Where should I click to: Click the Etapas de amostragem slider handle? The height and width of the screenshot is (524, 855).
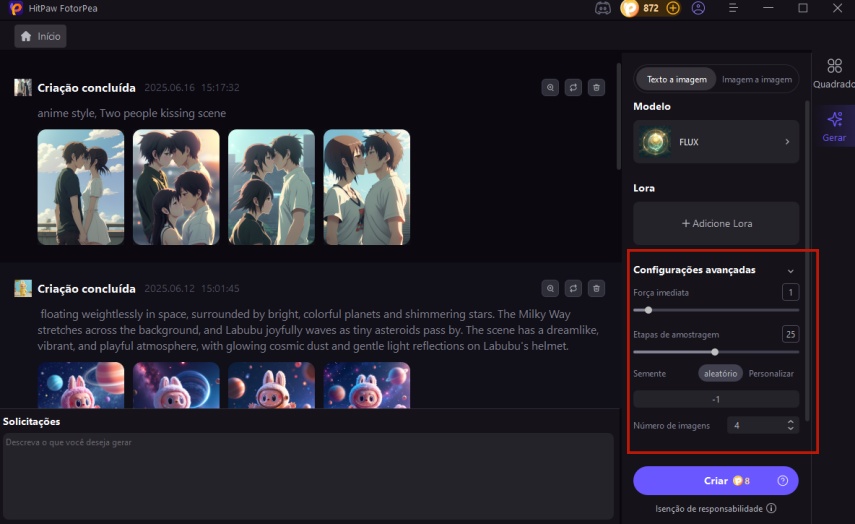715,352
